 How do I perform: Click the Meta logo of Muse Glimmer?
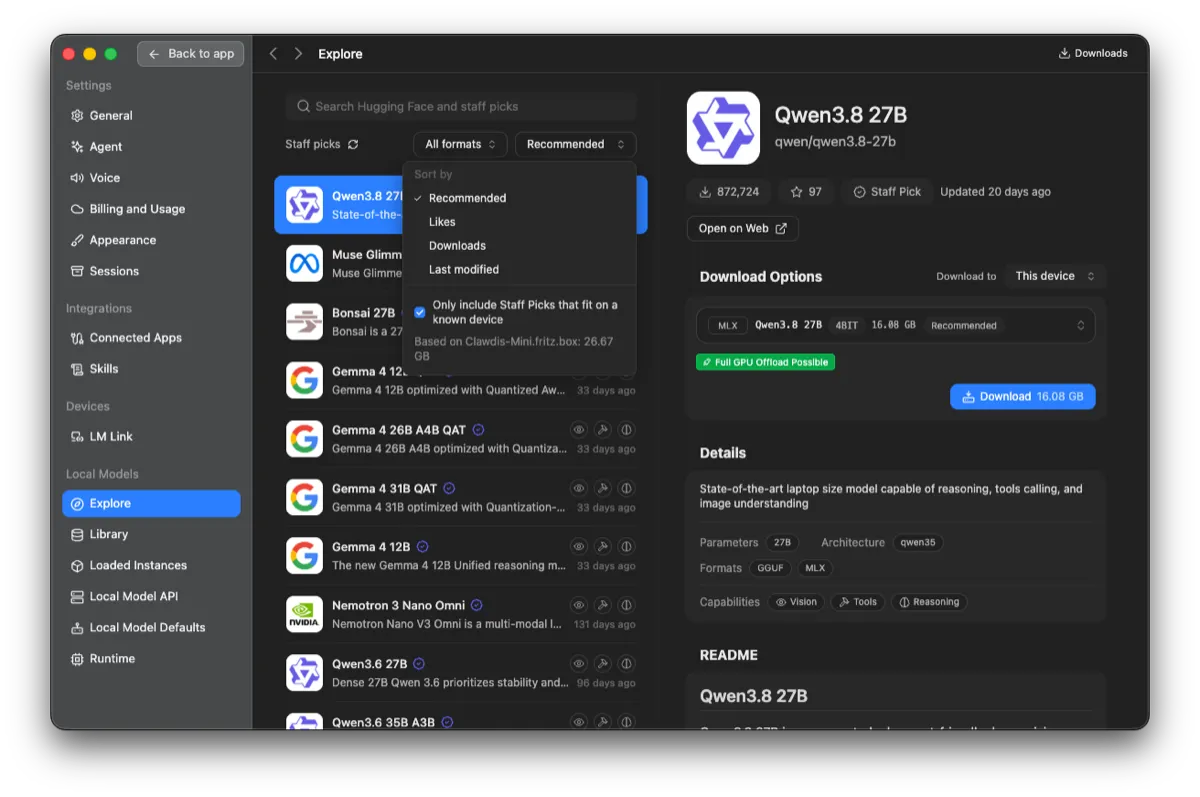tap(305, 263)
